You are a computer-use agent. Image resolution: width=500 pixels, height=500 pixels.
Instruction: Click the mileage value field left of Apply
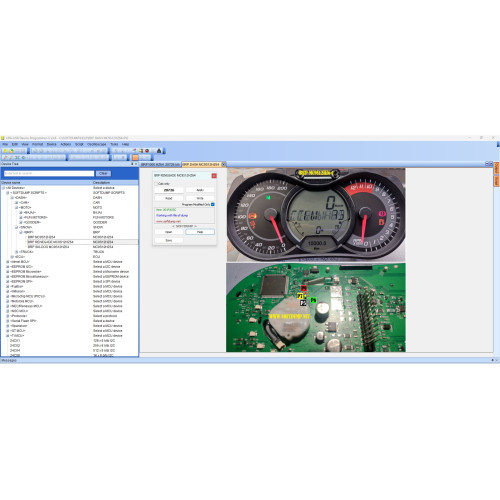(169, 190)
